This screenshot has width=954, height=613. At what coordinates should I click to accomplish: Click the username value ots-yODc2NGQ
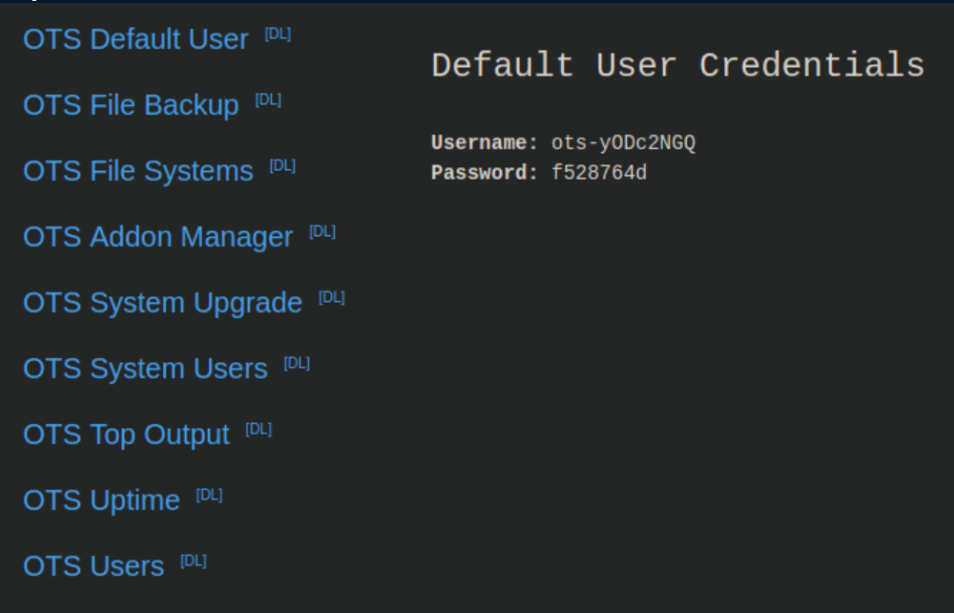point(623,143)
